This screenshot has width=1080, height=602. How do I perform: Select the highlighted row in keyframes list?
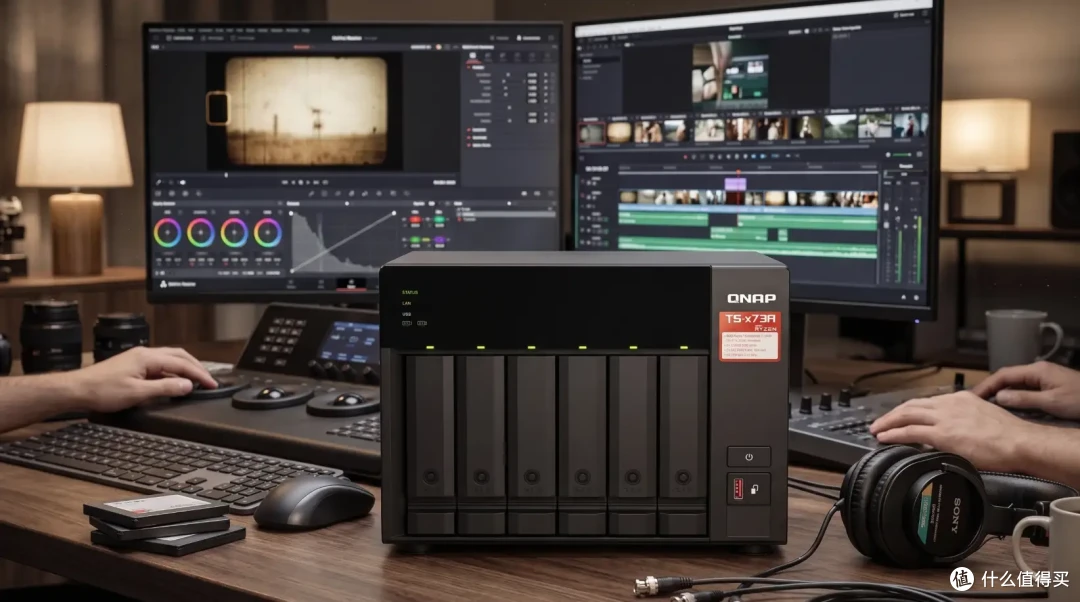(508, 214)
